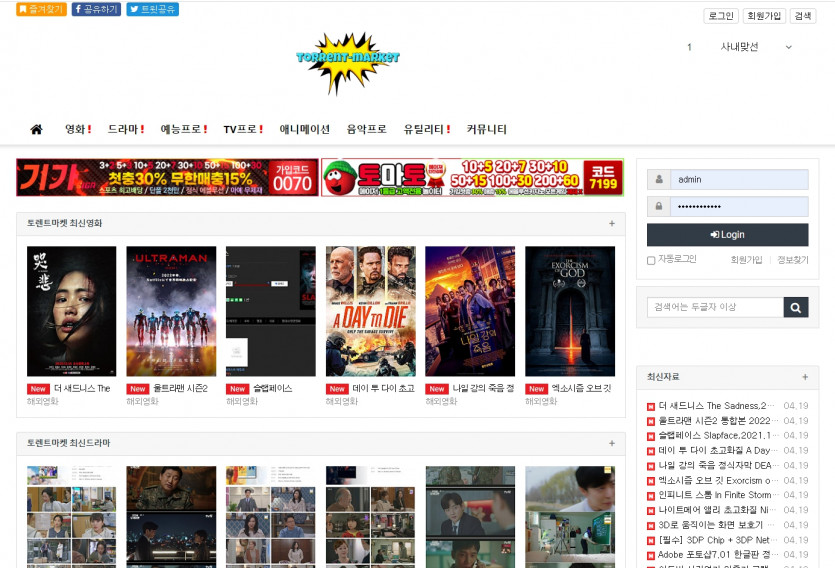835x568 pixels.
Task: Open the 드라마 menu item
Action: click(126, 130)
